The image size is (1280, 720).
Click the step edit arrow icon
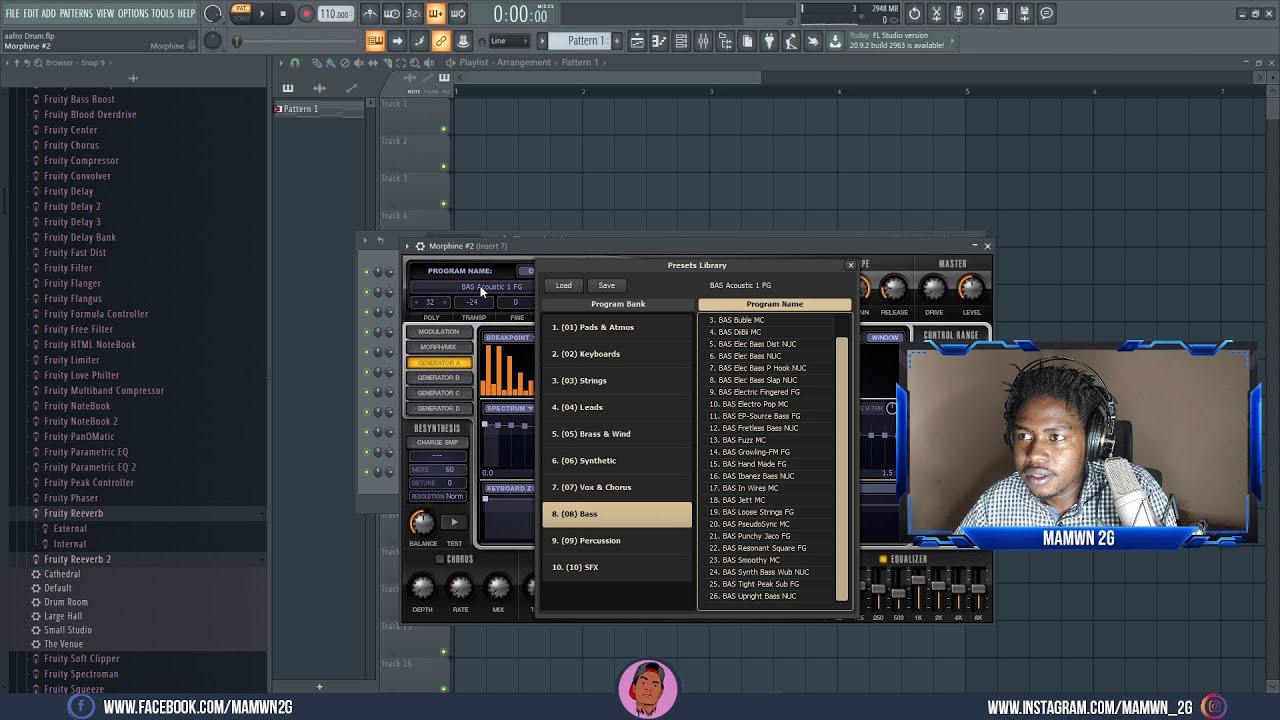click(x=397, y=41)
